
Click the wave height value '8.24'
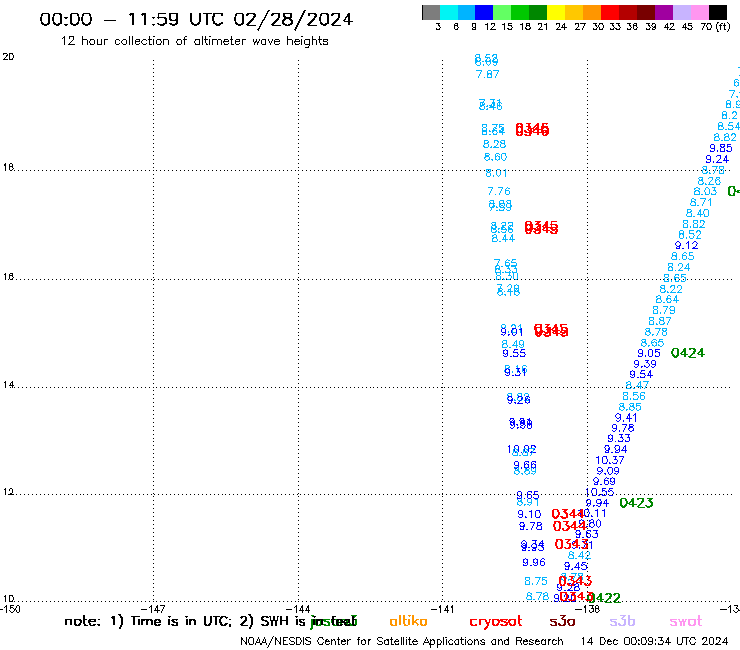679,267
